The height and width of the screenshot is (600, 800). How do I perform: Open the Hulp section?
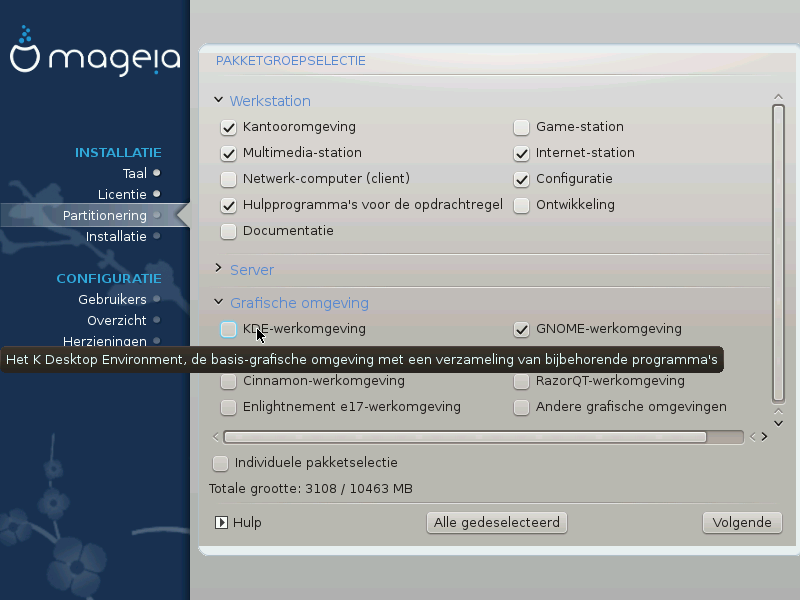247,522
